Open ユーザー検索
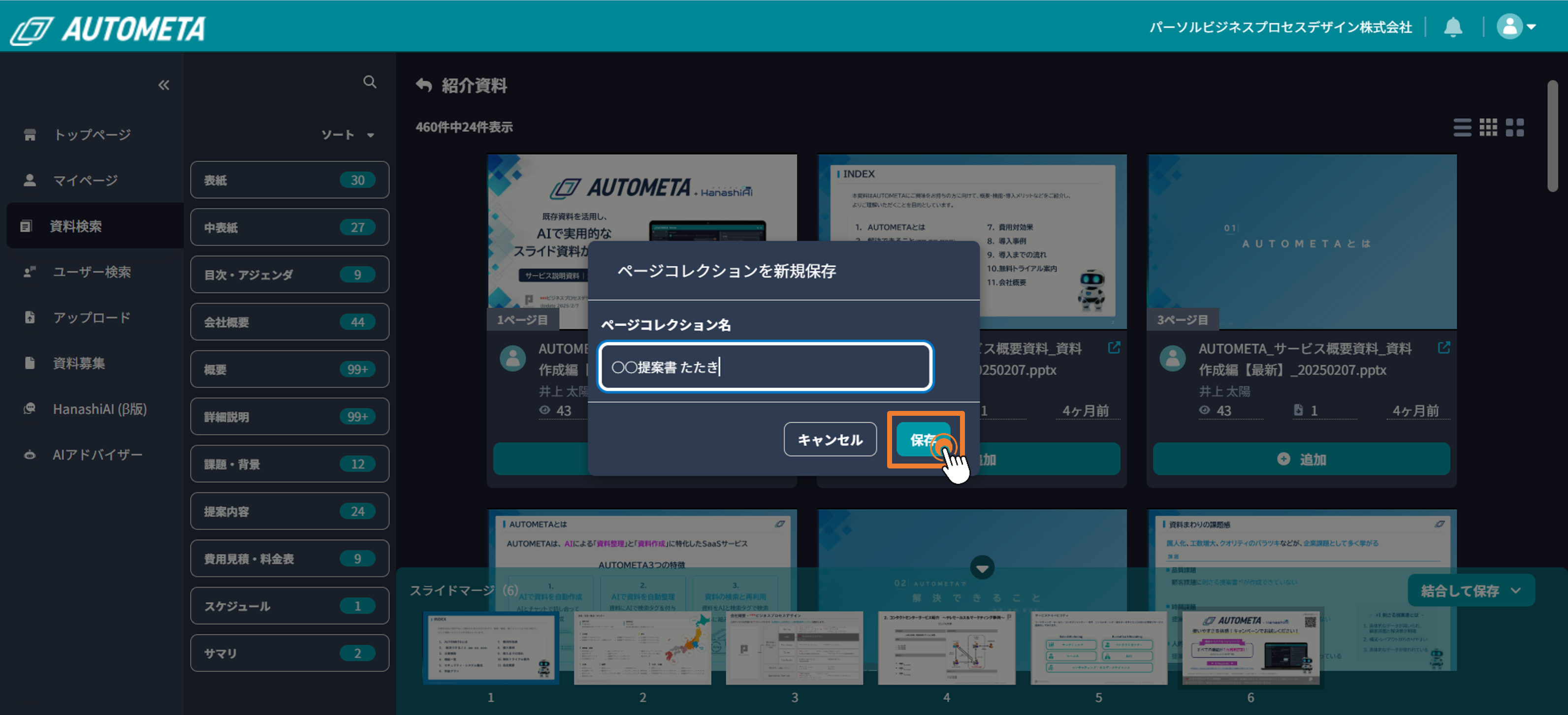The height and width of the screenshot is (715, 1568). pos(92,272)
